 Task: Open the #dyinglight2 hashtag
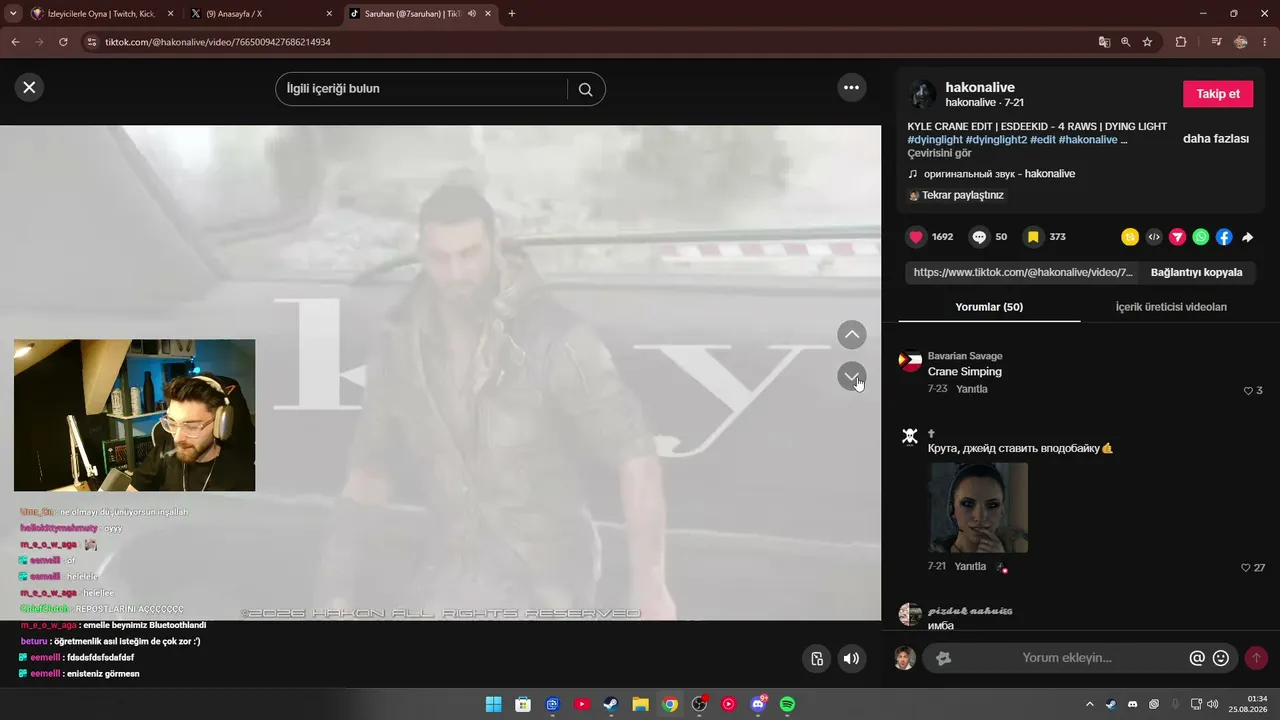996,140
